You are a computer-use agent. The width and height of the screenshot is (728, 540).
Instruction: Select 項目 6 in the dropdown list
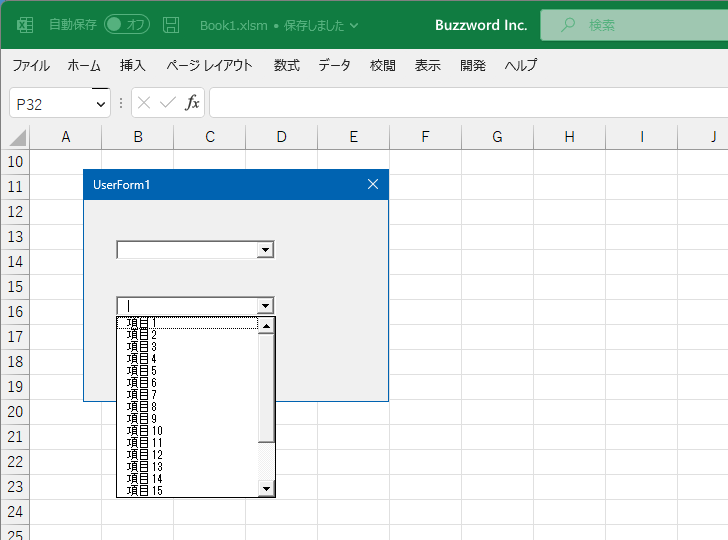[x=188, y=383]
